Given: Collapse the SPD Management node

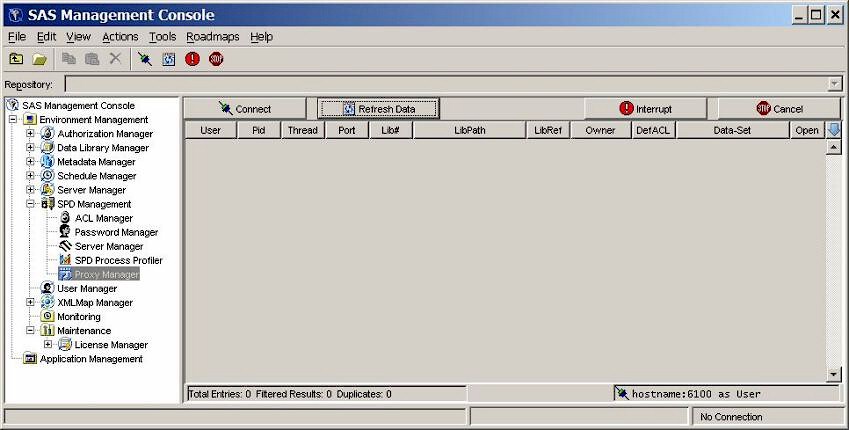Looking at the screenshot, I should [30, 204].
